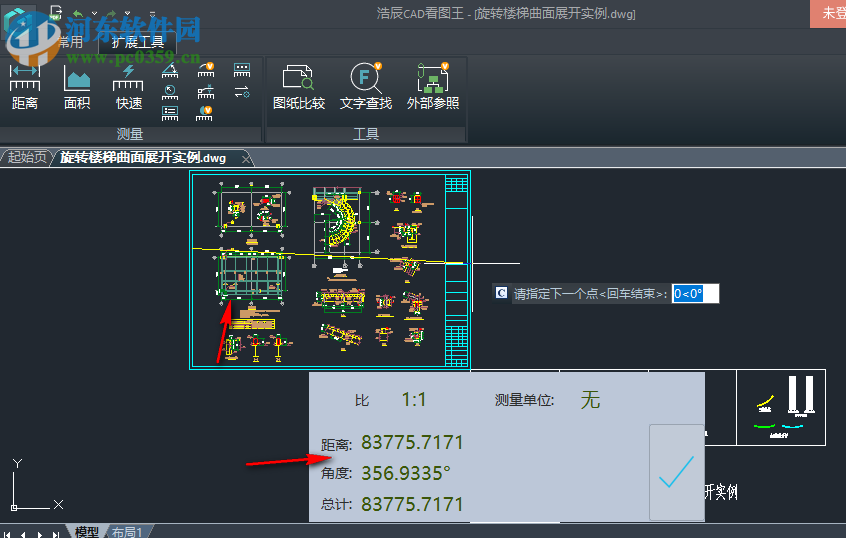
Task: Click the export to PDF icon
Action: (x=55, y=12)
